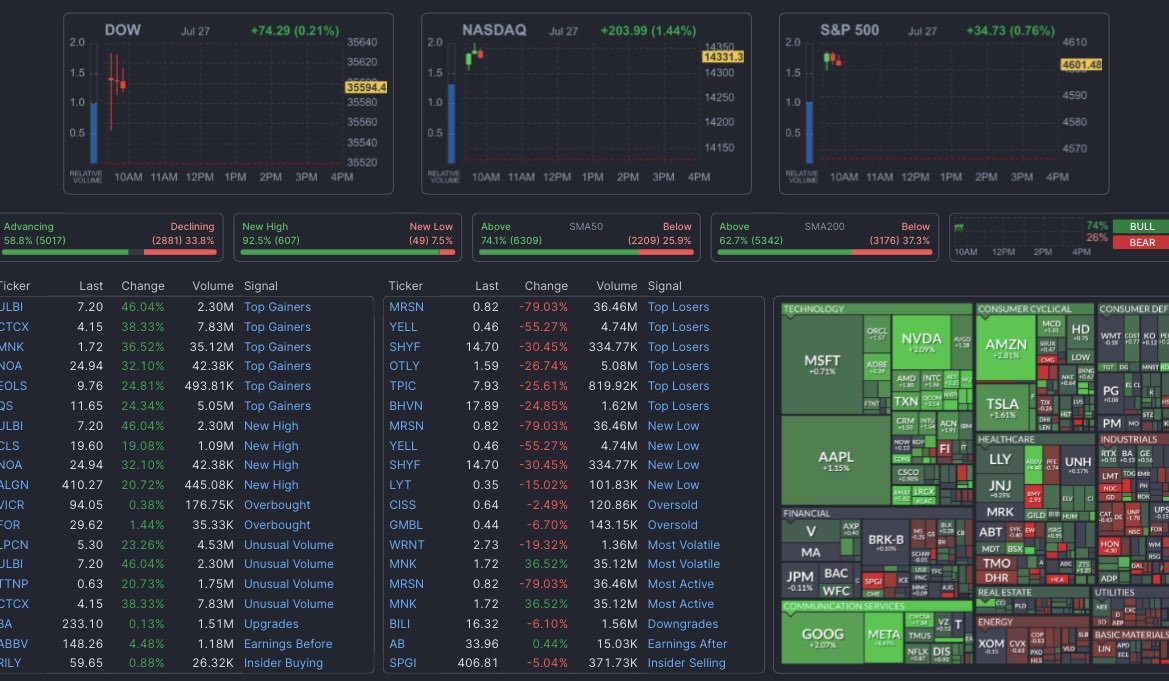This screenshot has height=681, width=1169.
Task: Open the Earnings Before signal link
Action: coord(288,644)
